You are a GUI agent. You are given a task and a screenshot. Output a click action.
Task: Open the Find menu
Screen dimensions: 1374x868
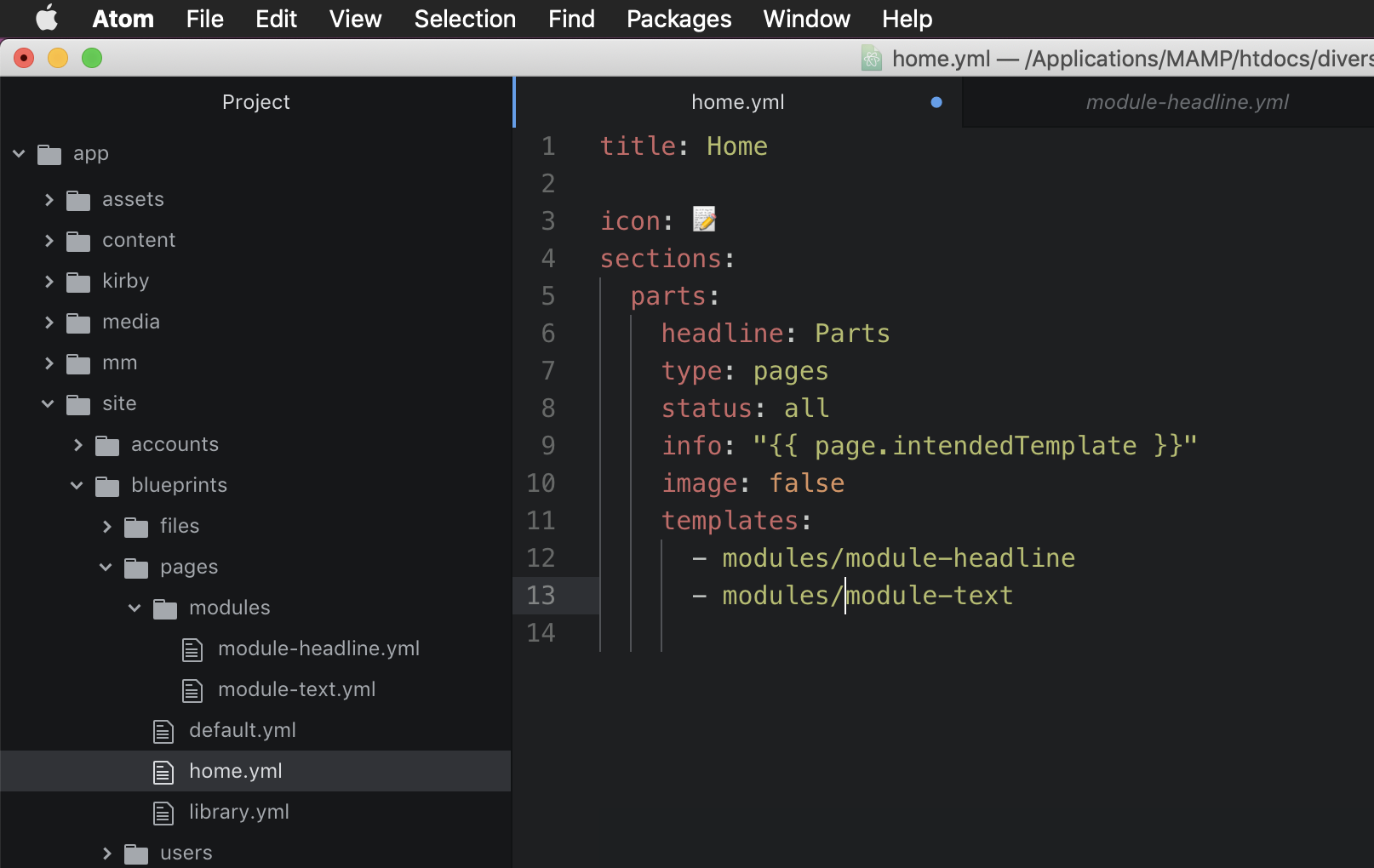[571, 19]
